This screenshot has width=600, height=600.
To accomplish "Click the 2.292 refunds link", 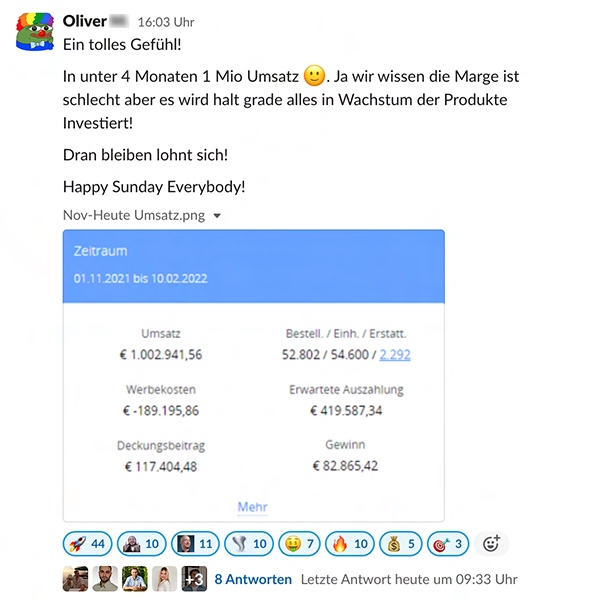I will pos(395,355).
